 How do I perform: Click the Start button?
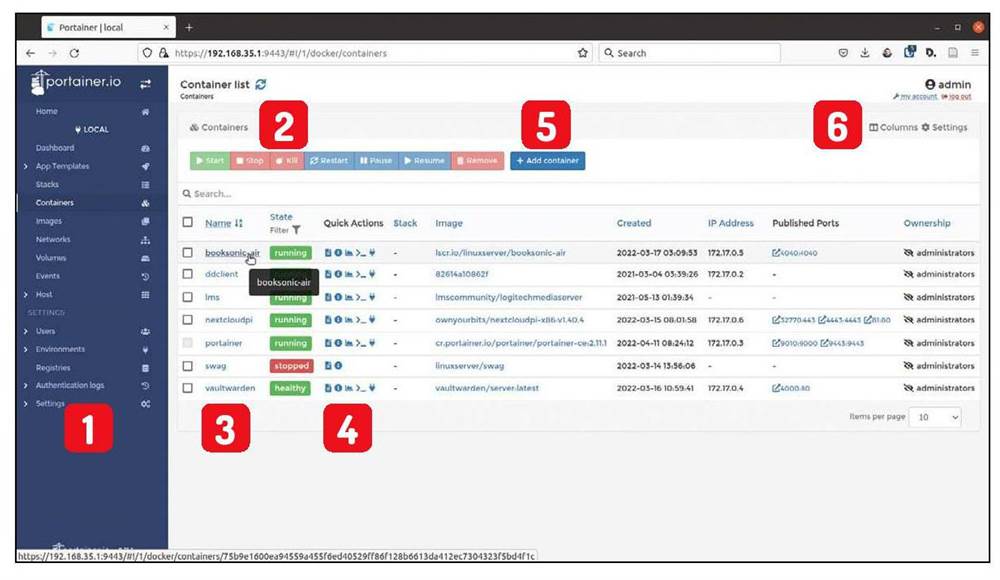[210, 161]
